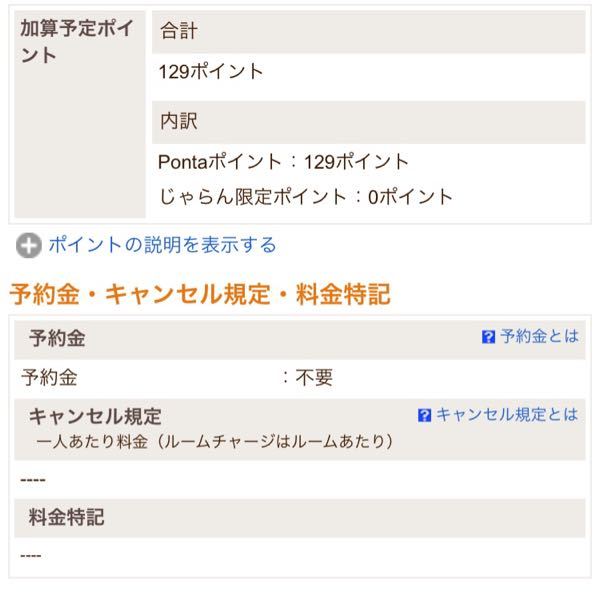Screen dimensions: 600x600
Task: Select the 129ポイント total value
Action: tap(211, 72)
